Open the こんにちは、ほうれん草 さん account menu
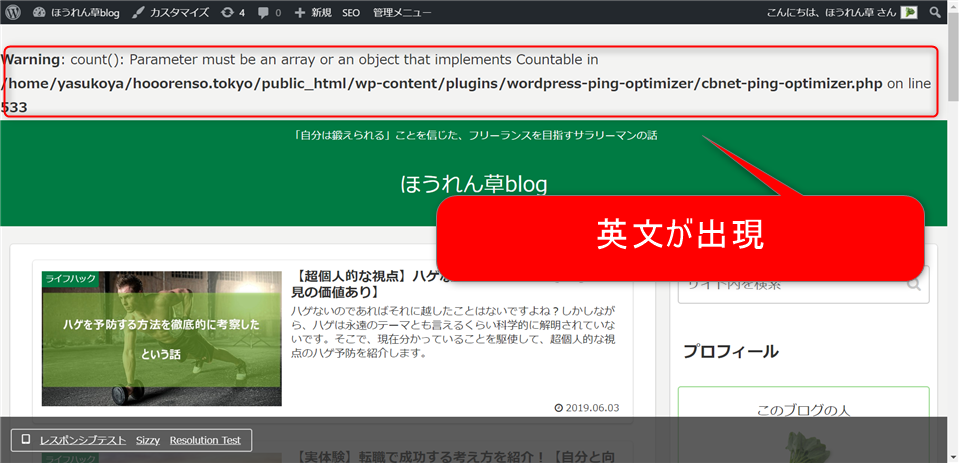 [x=842, y=12]
